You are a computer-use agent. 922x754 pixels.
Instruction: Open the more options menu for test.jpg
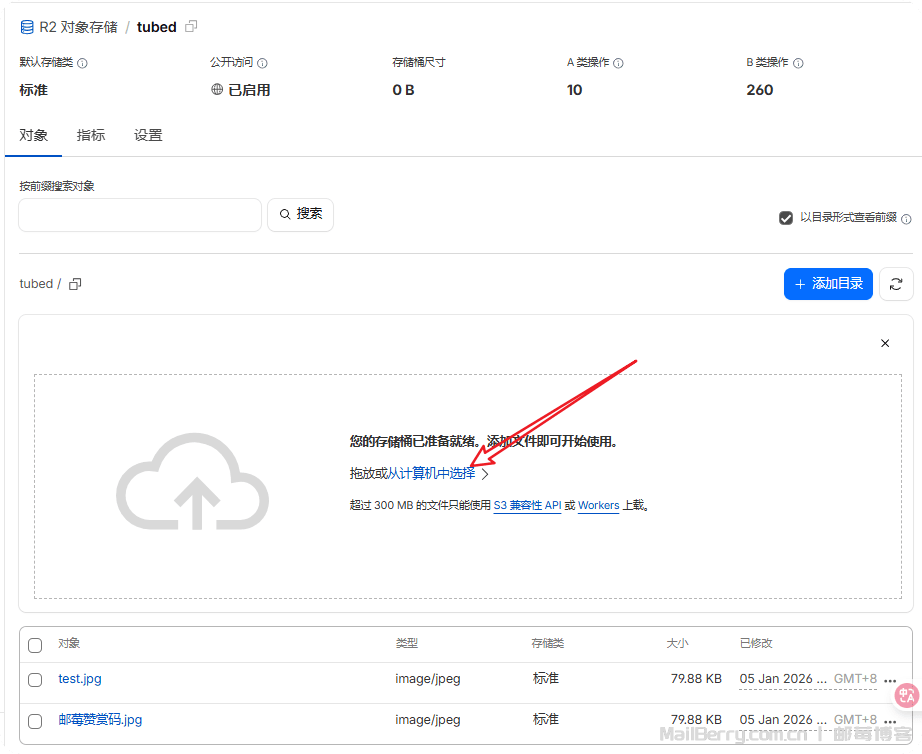coord(890,680)
